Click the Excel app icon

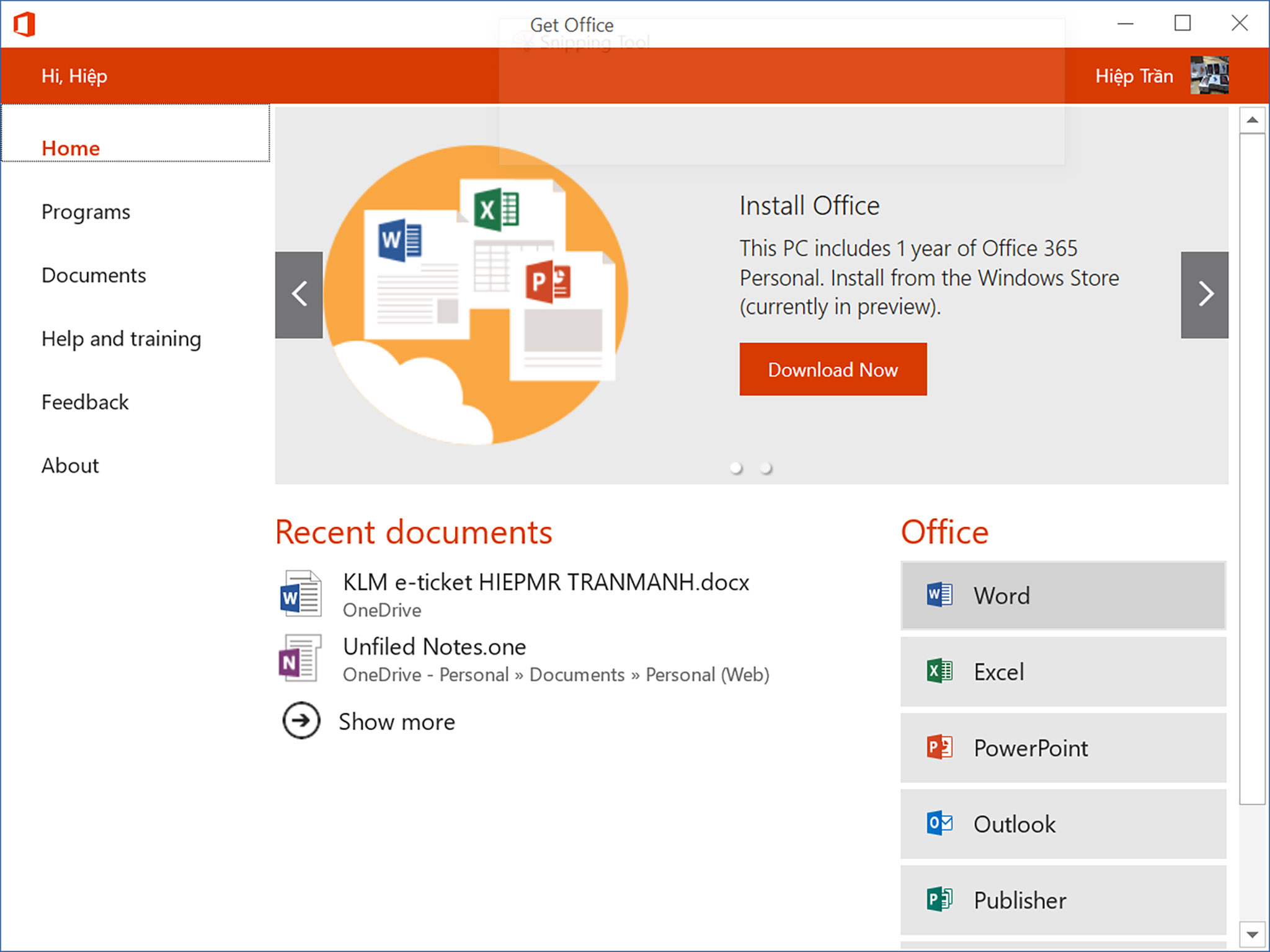tap(939, 671)
